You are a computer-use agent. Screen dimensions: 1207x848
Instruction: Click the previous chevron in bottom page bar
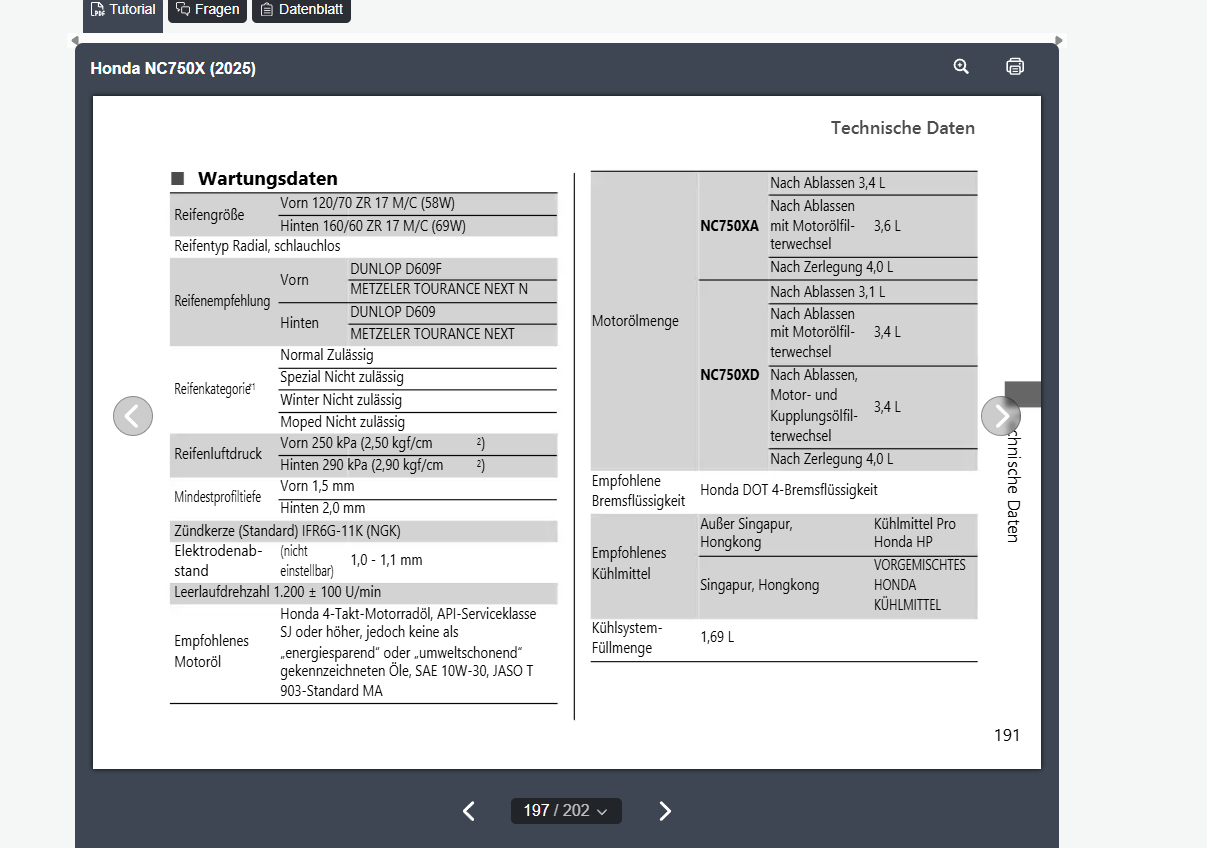[469, 811]
